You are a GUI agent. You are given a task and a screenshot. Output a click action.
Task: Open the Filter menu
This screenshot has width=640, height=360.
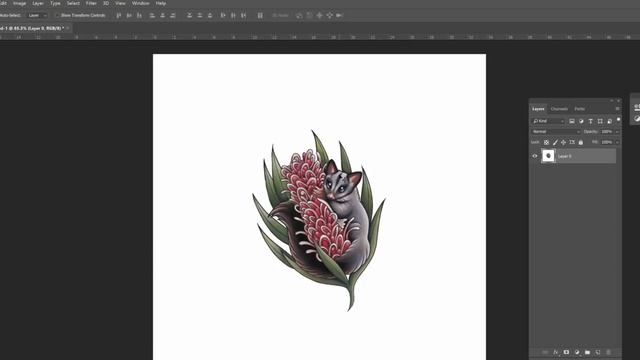click(x=91, y=3)
